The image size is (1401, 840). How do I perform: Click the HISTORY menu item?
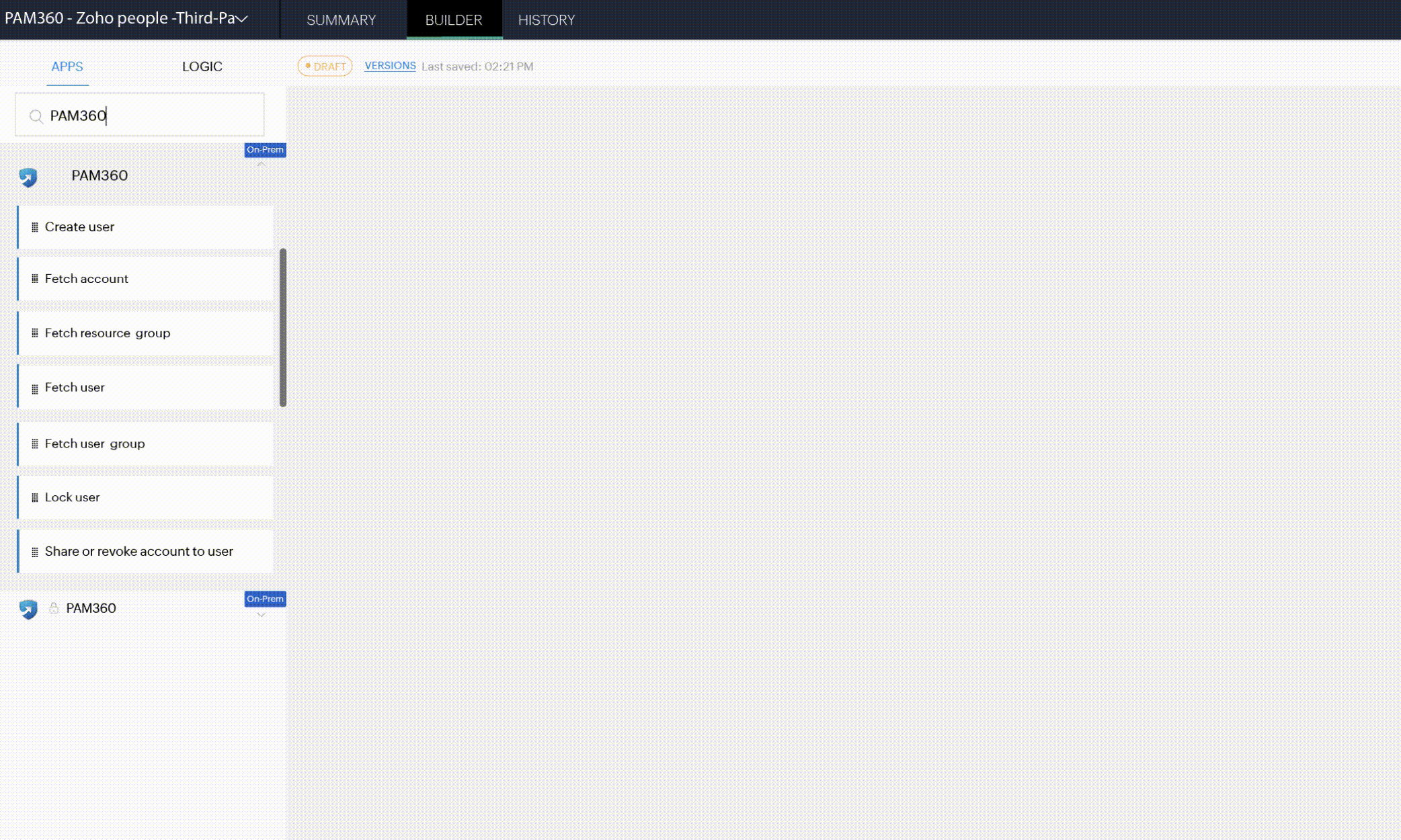(x=546, y=19)
